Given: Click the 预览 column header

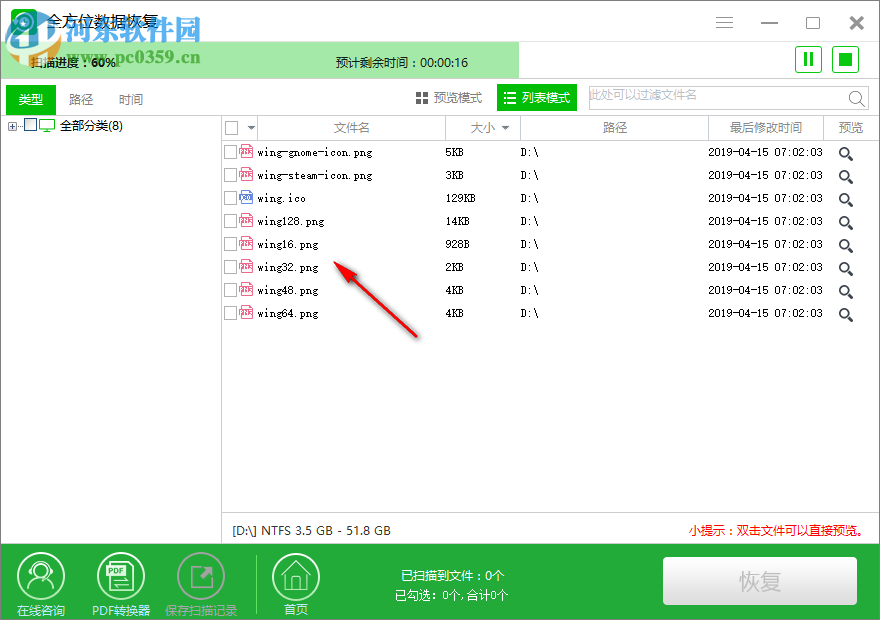Looking at the screenshot, I should pos(850,128).
